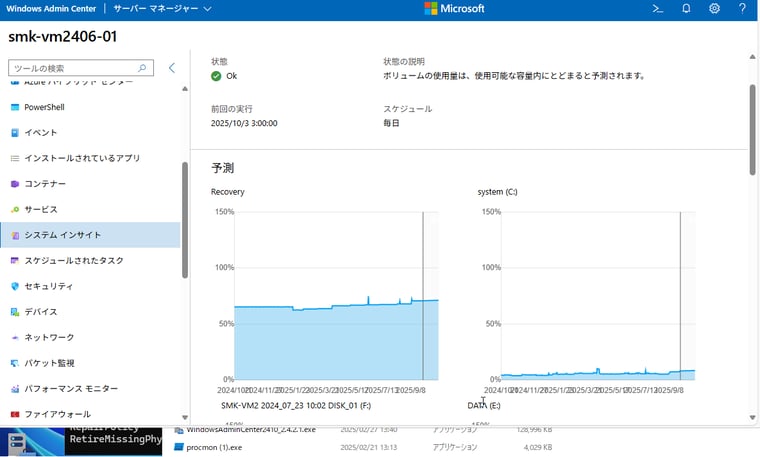Open スケジュールされたタスク tool
The width and height of the screenshot is (760, 457).
tap(90, 261)
